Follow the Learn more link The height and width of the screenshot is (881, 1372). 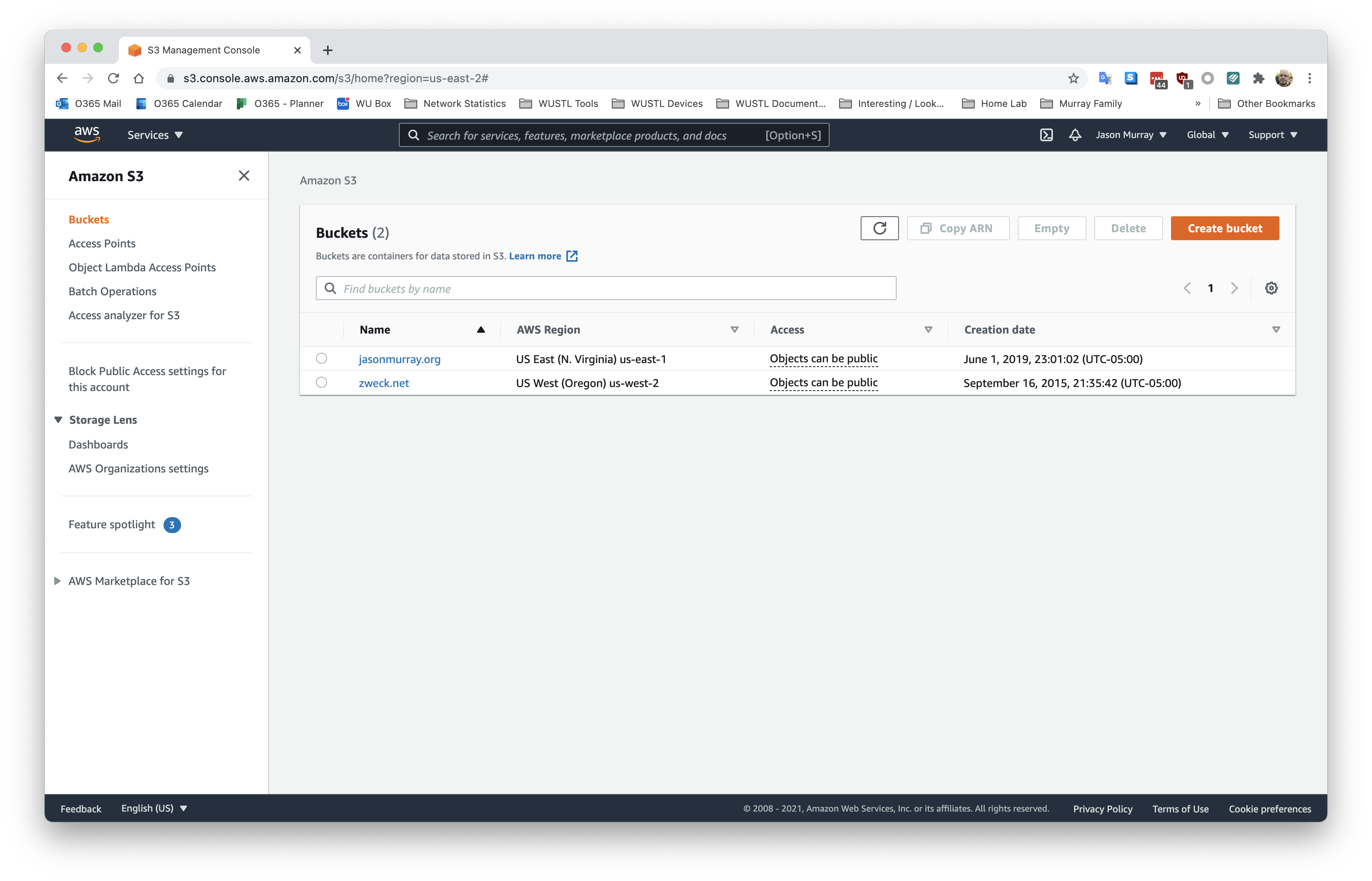click(x=534, y=256)
